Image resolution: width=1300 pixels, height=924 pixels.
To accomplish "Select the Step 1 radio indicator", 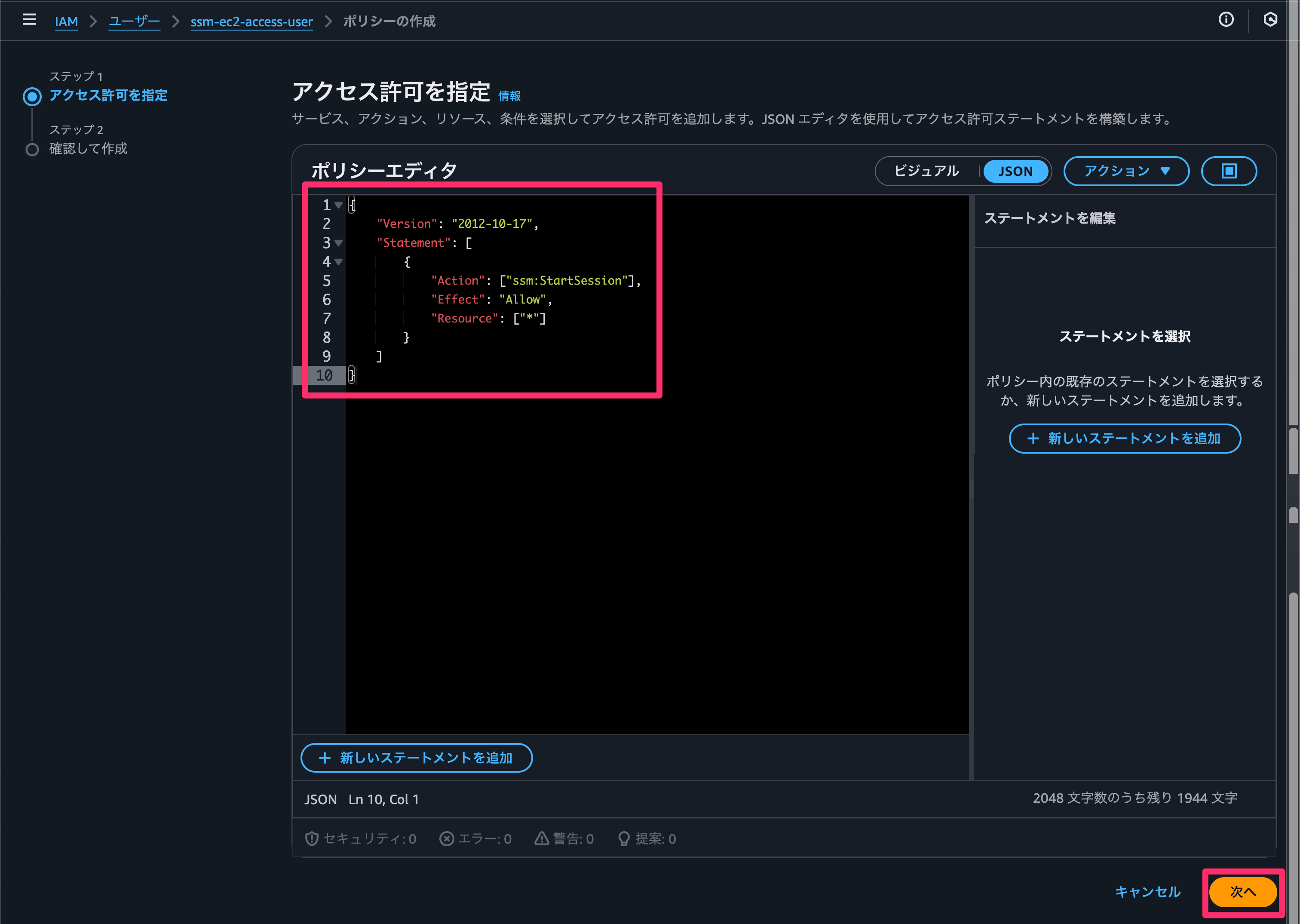I will click(x=32, y=96).
